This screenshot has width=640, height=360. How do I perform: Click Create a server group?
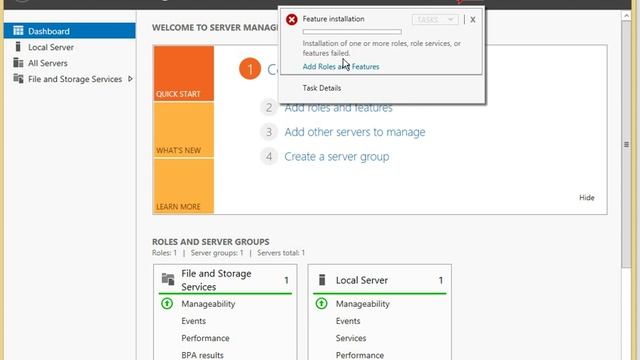[337, 157]
